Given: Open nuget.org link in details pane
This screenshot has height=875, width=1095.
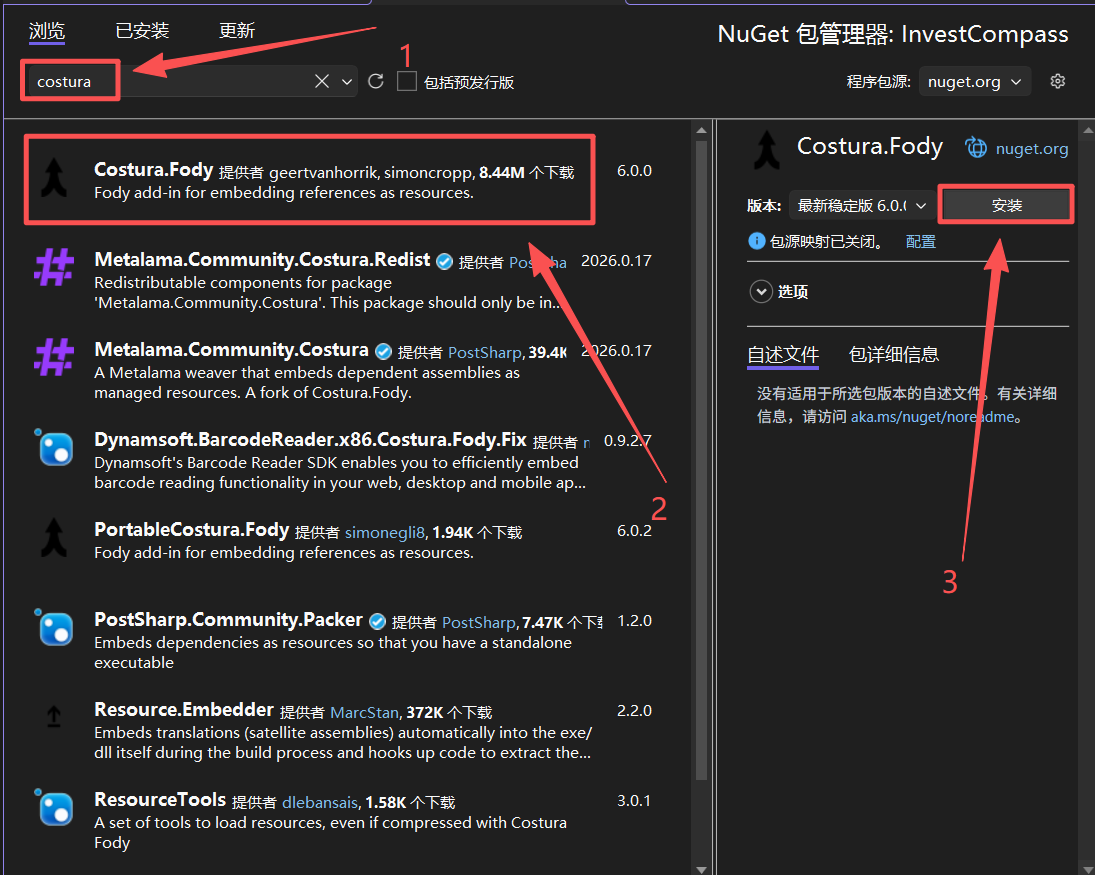Looking at the screenshot, I should click(1031, 149).
